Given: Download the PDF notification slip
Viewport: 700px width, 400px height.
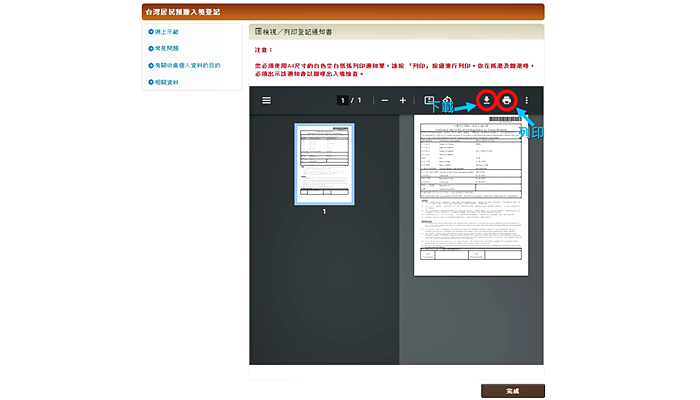Looking at the screenshot, I should click(x=486, y=100).
